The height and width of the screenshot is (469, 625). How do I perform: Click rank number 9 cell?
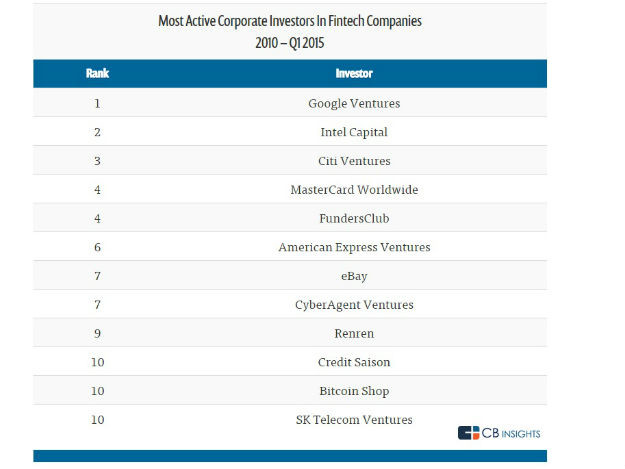(x=98, y=334)
